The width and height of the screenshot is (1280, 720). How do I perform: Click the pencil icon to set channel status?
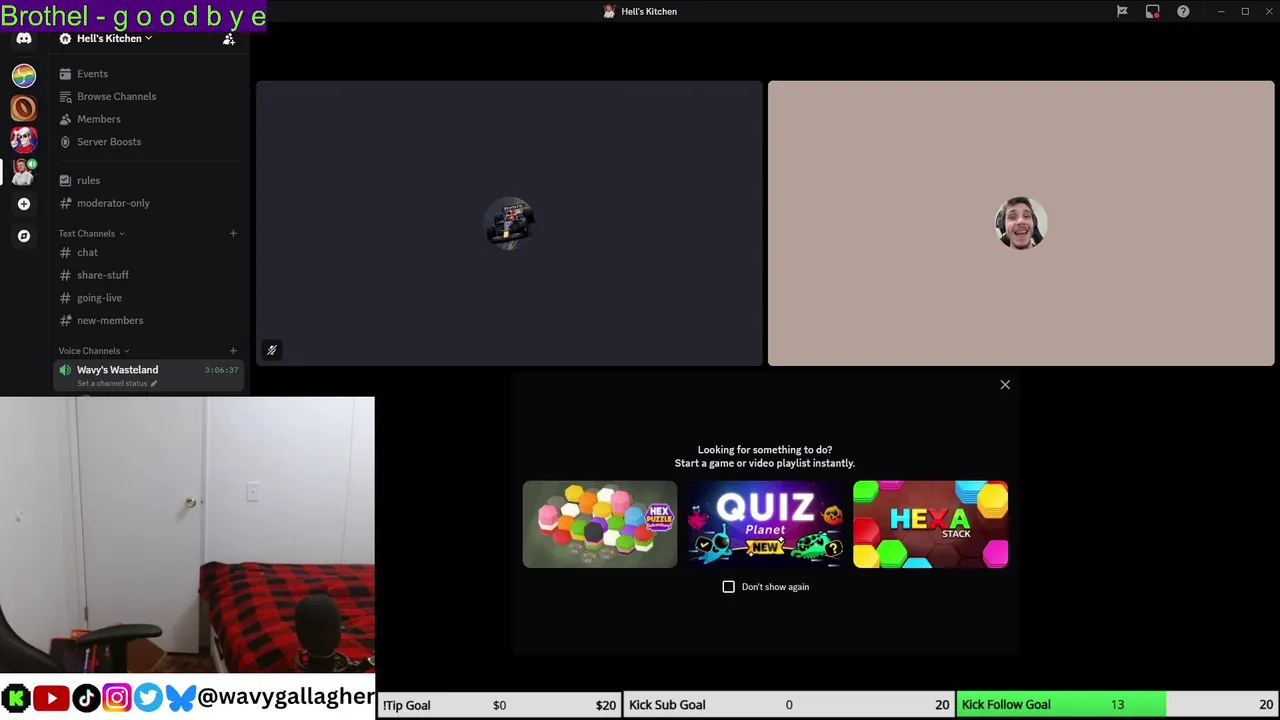153,383
